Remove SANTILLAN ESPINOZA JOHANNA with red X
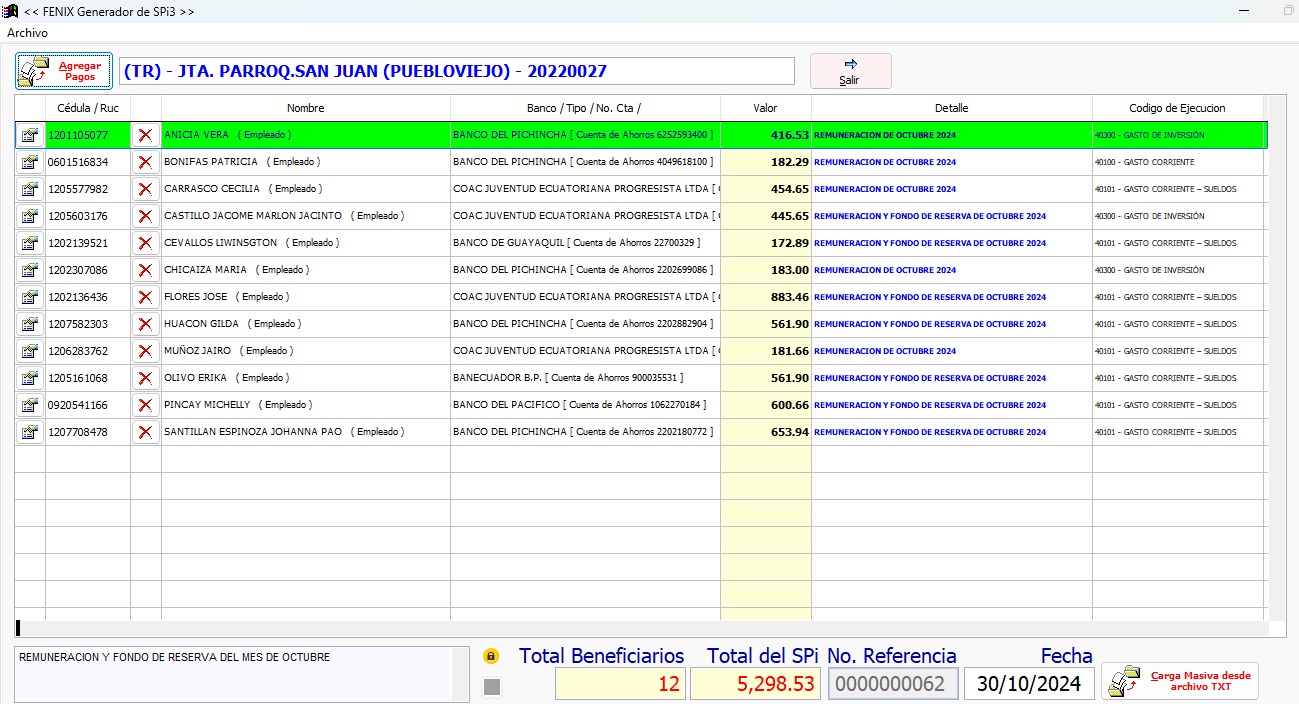The image size is (1299, 704). (x=145, y=432)
